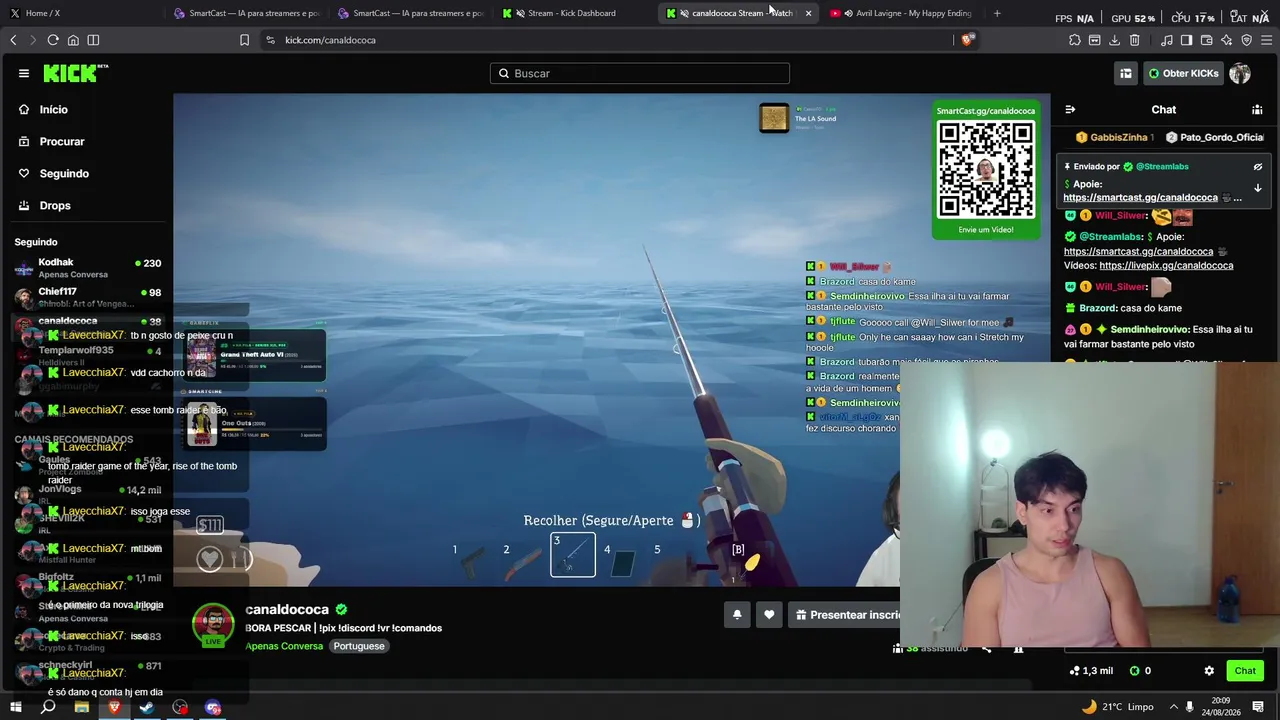
Task: Open livepix.gg/canaldococa link in chat
Action: [1166, 266]
